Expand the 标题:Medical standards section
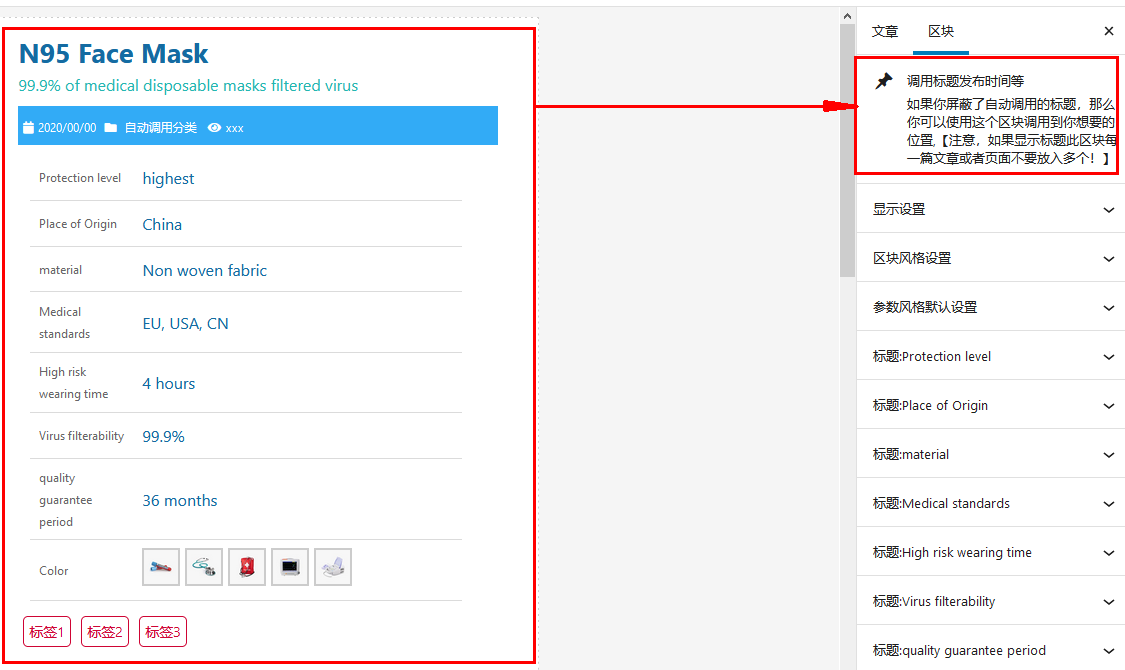The image size is (1125, 670). 990,503
